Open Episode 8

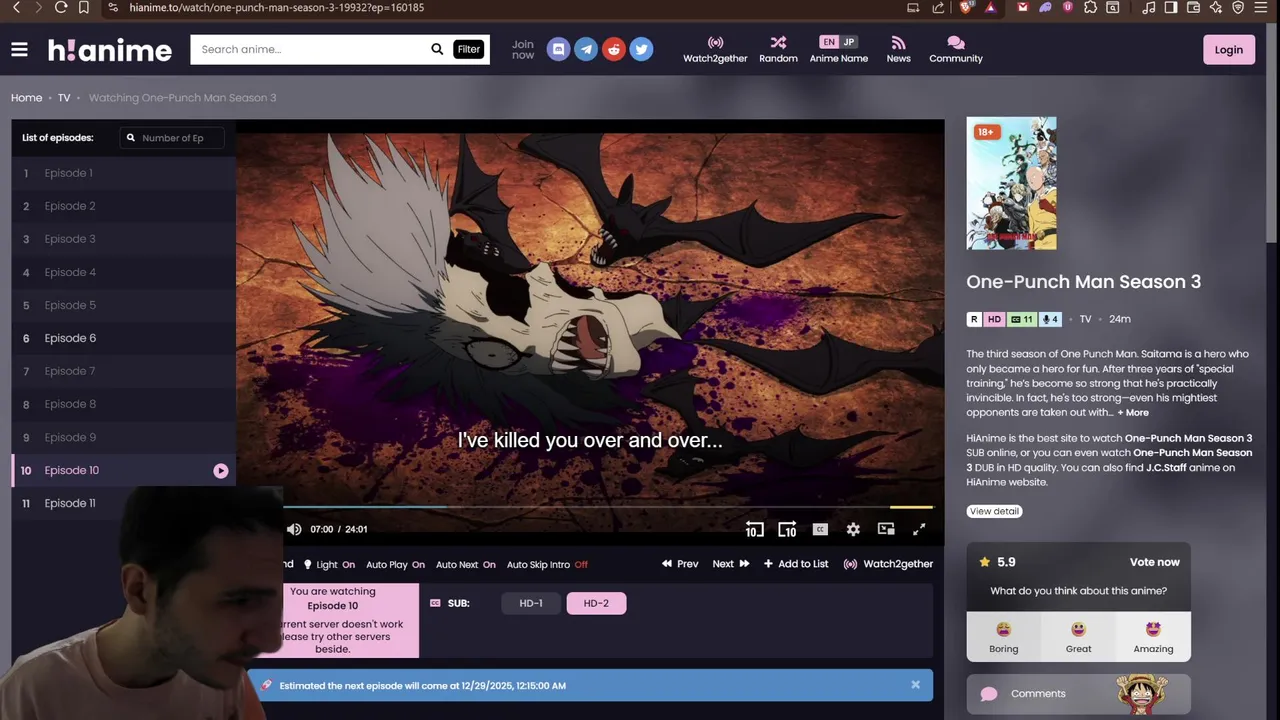(124, 404)
